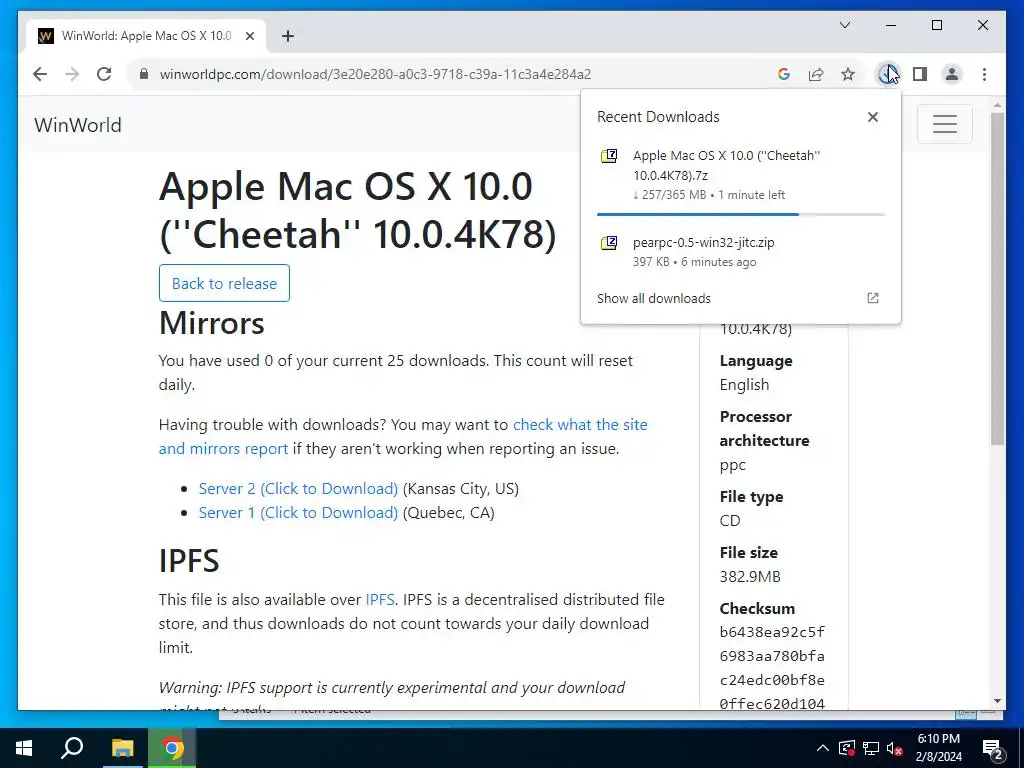Open the Chrome profile avatar

pos(952,74)
